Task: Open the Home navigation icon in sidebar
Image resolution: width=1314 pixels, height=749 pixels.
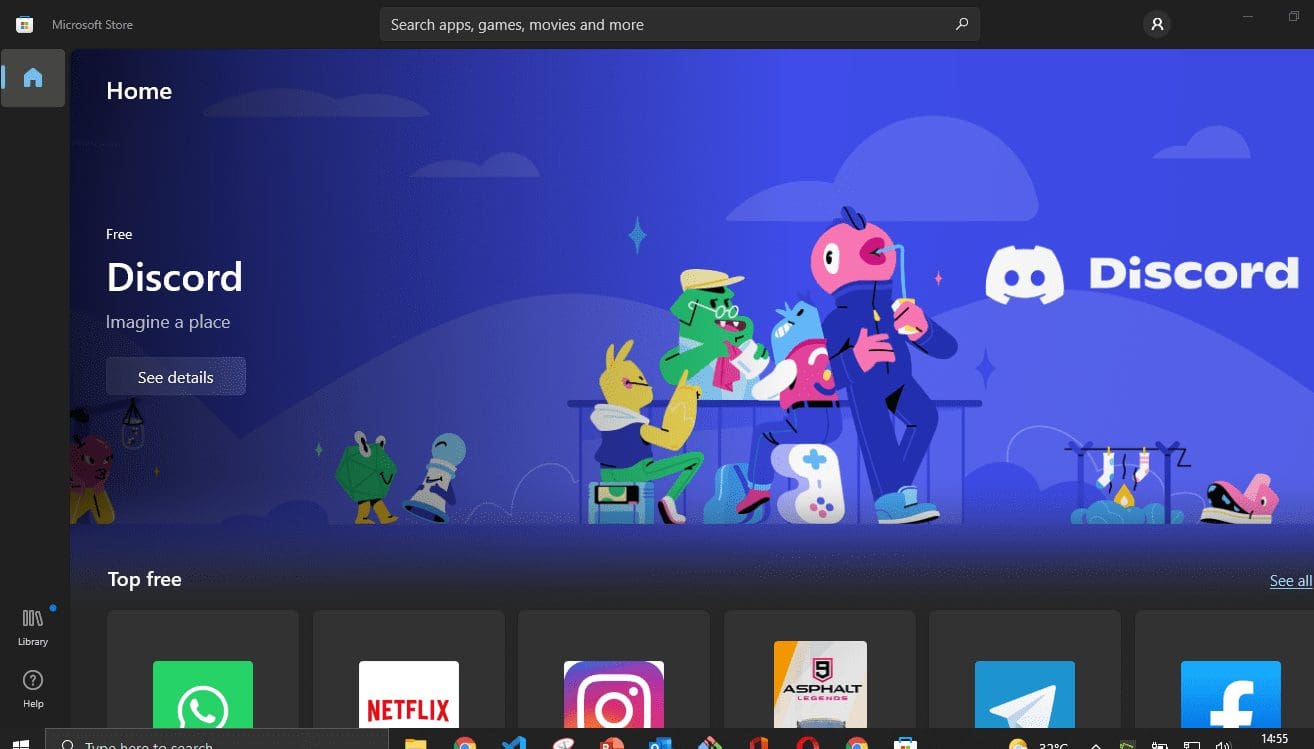Action: pos(33,78)
